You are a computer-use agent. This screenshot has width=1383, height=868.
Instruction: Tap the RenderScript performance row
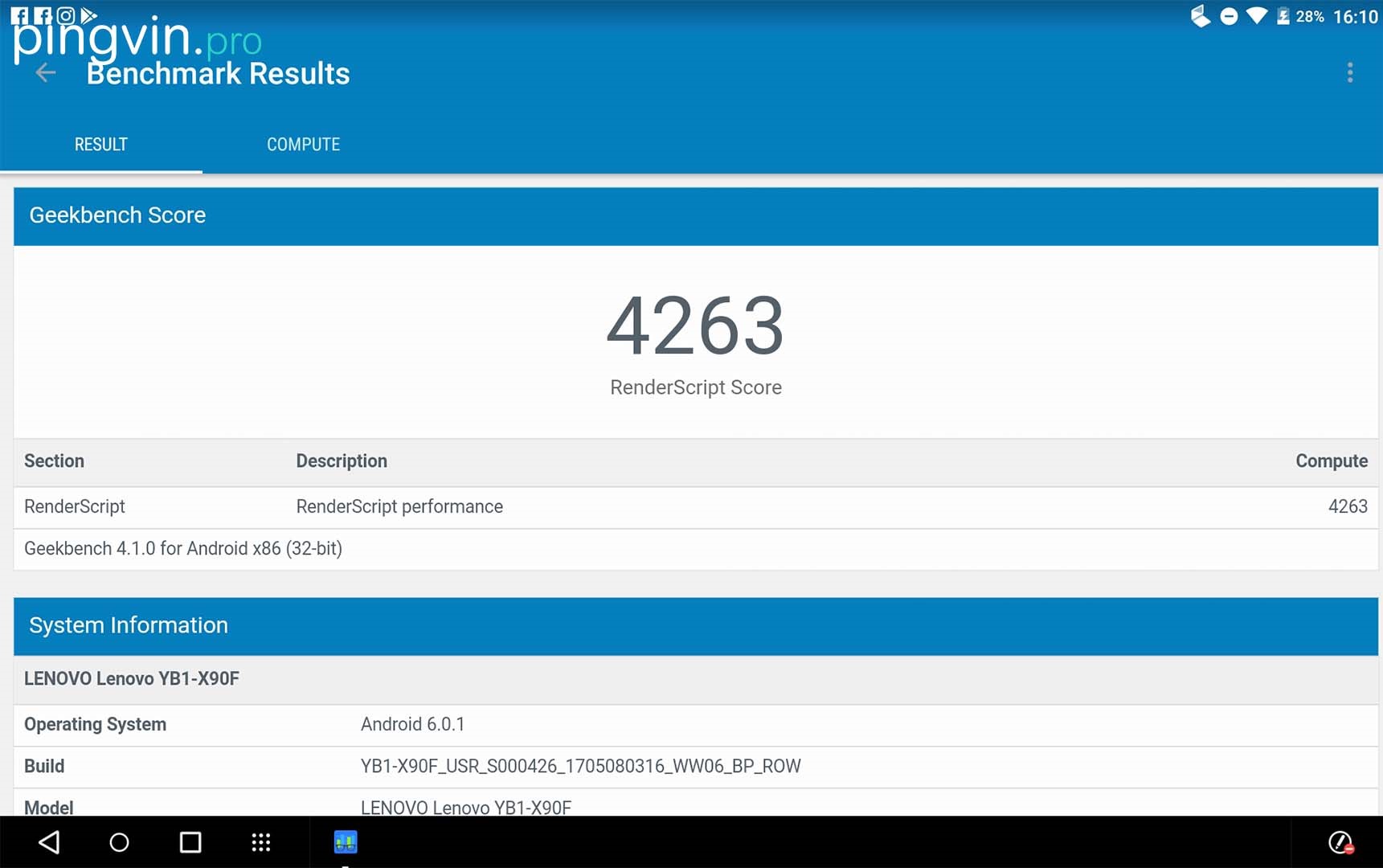pyautogui.click(x=695, y=507)
